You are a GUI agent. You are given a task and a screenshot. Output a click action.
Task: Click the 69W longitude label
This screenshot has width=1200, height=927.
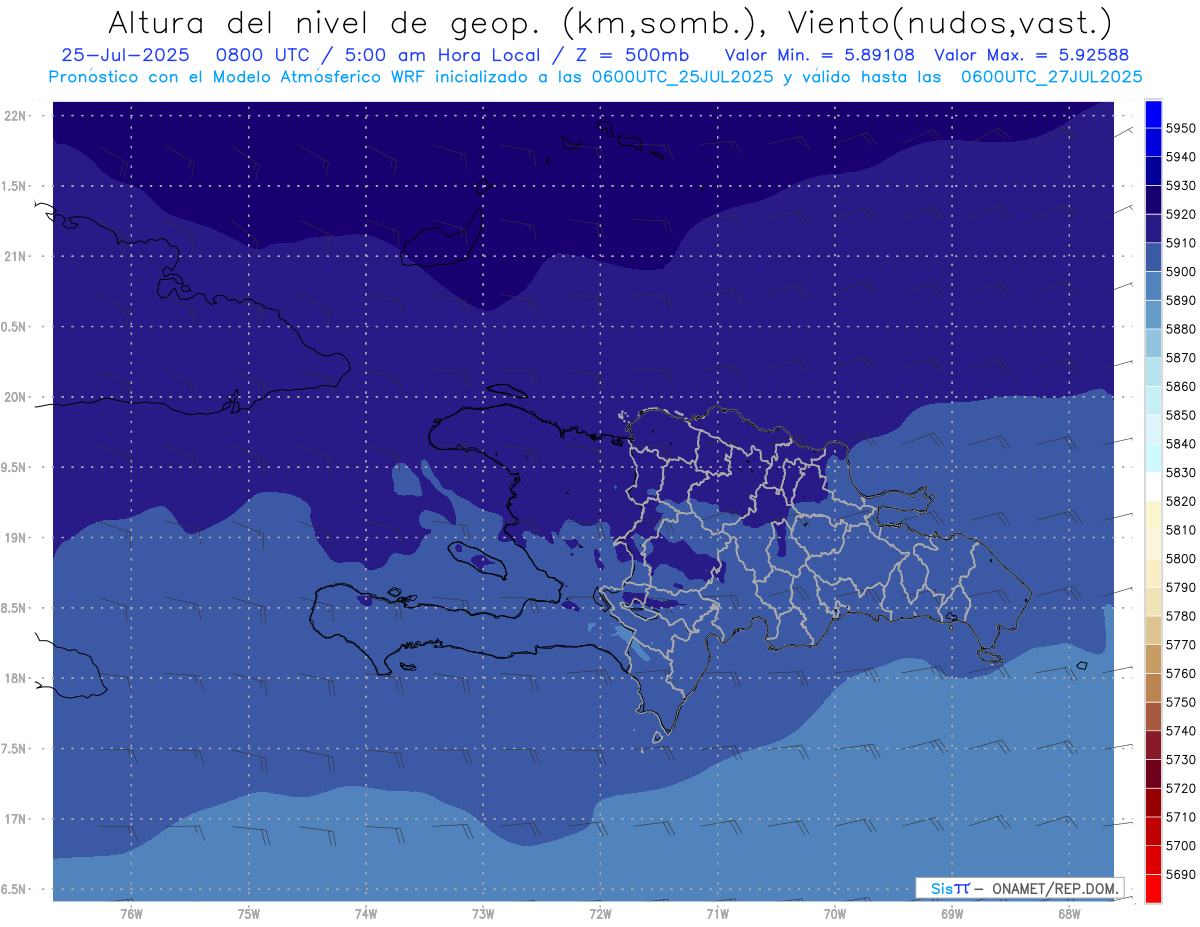[952, 914]
